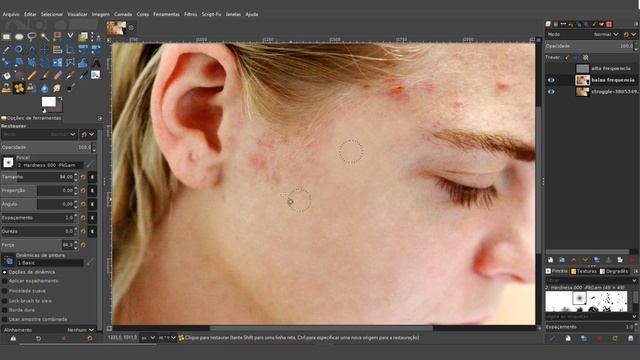This screenshot has width=640, height=360.
Task: Adjust the Tamanho size slider
Action: click(40, 177)
